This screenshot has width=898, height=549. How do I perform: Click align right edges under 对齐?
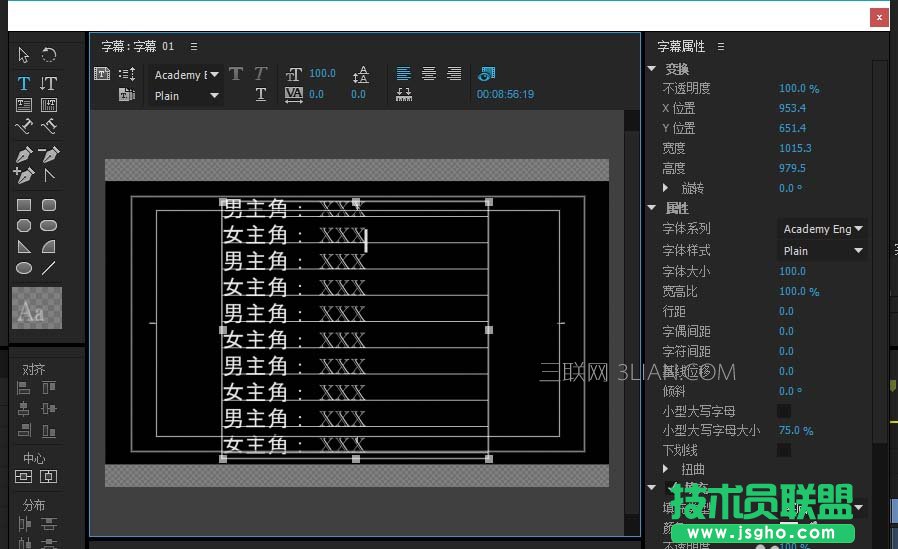coord(23,430)
